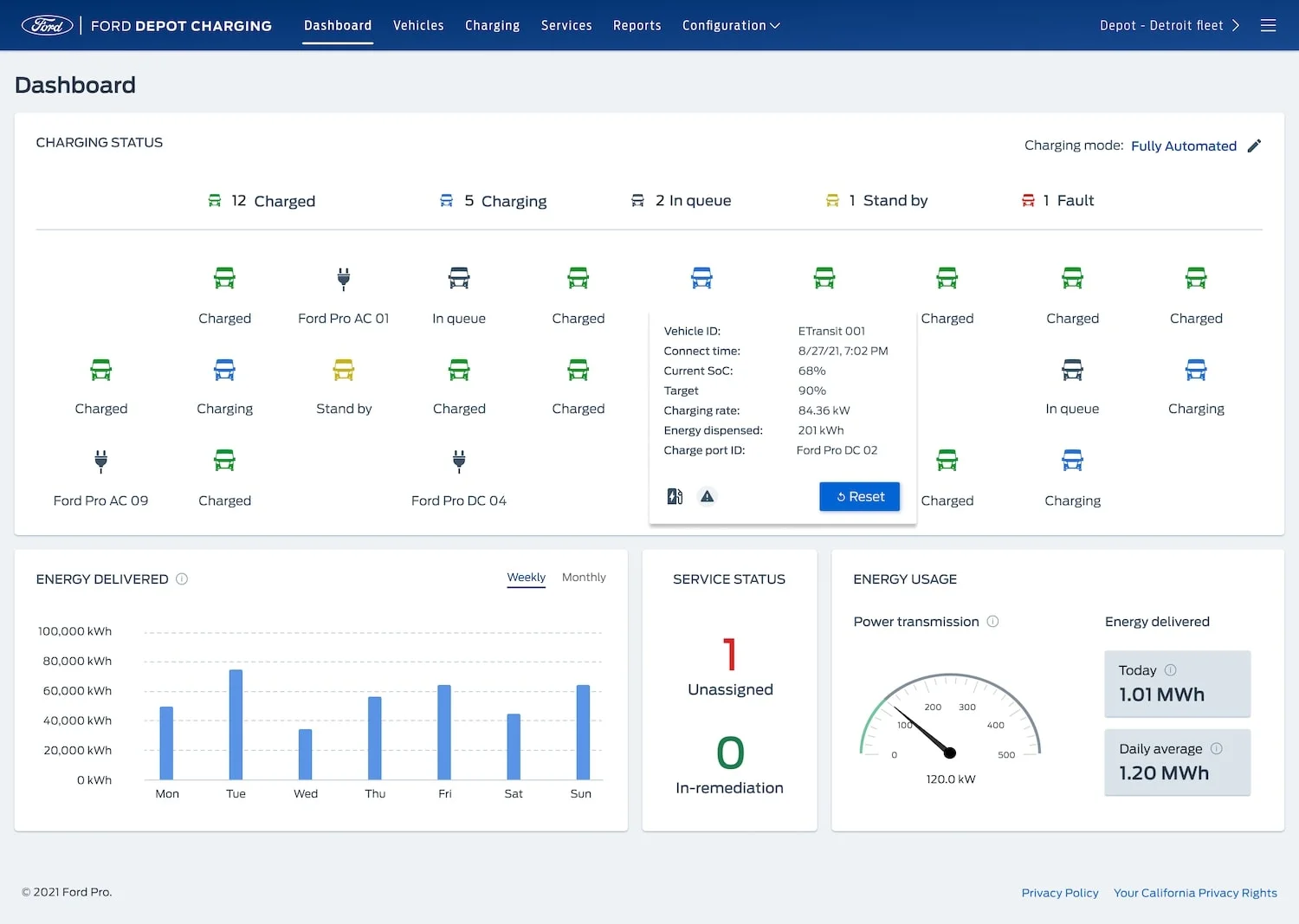Click the Wed bar in the energy chart

[305, 754]
